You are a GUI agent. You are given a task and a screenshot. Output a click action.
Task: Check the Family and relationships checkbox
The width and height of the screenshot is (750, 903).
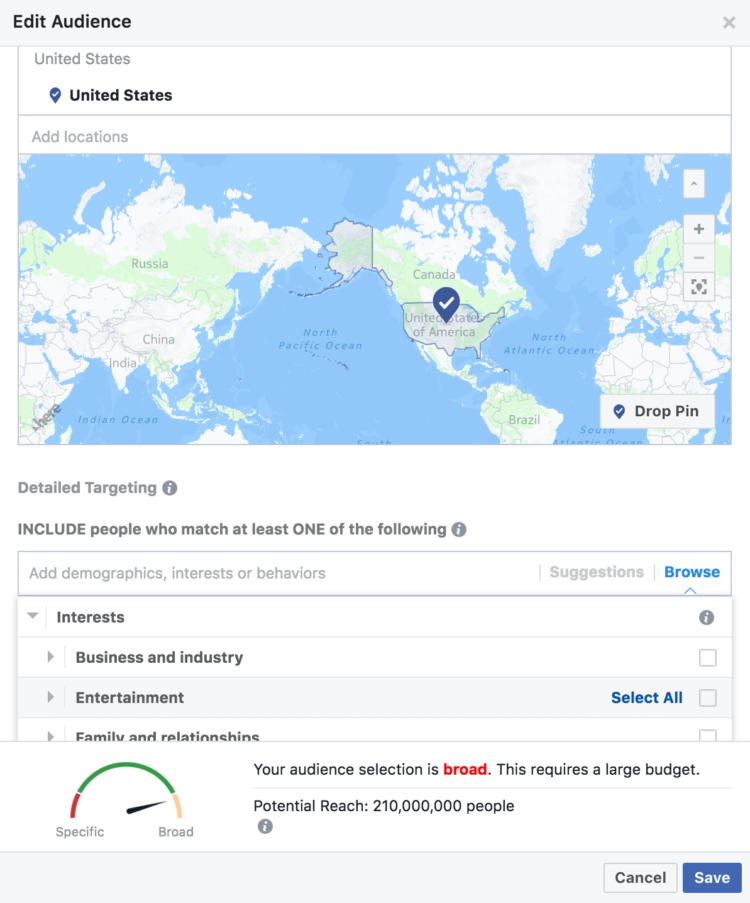point(707,735)
